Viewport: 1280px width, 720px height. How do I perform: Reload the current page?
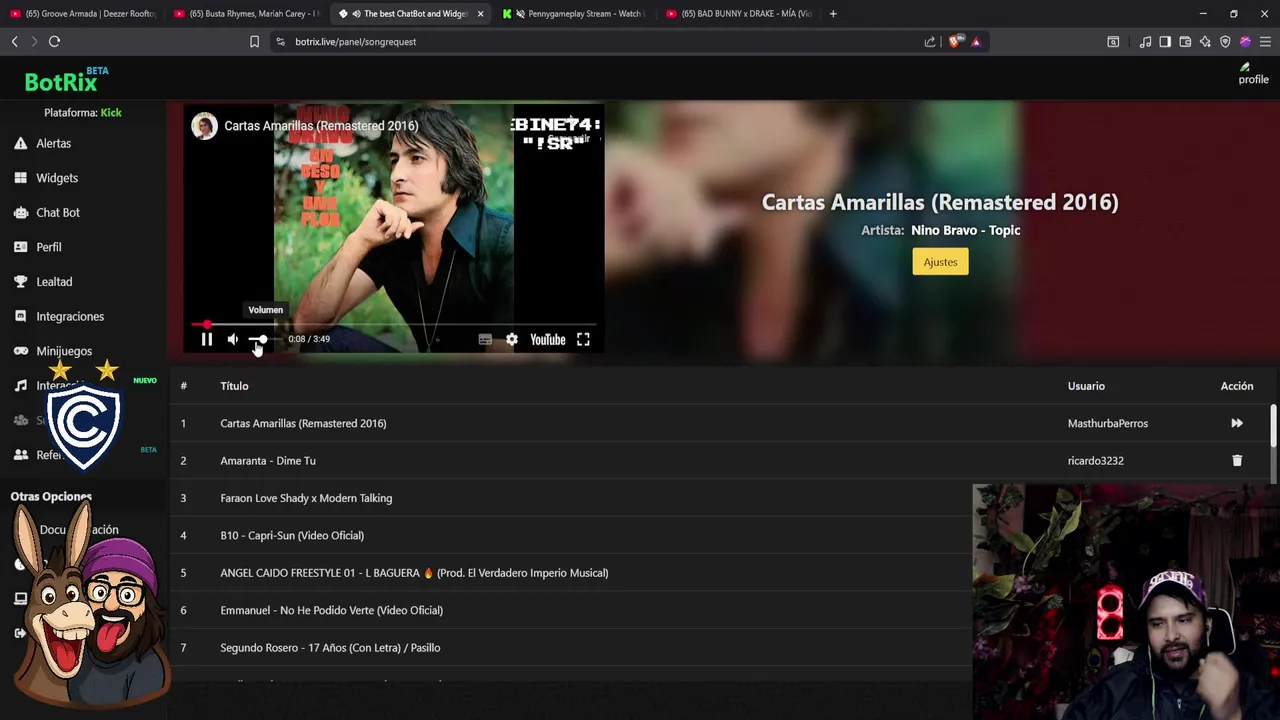(x=54, y=41)
